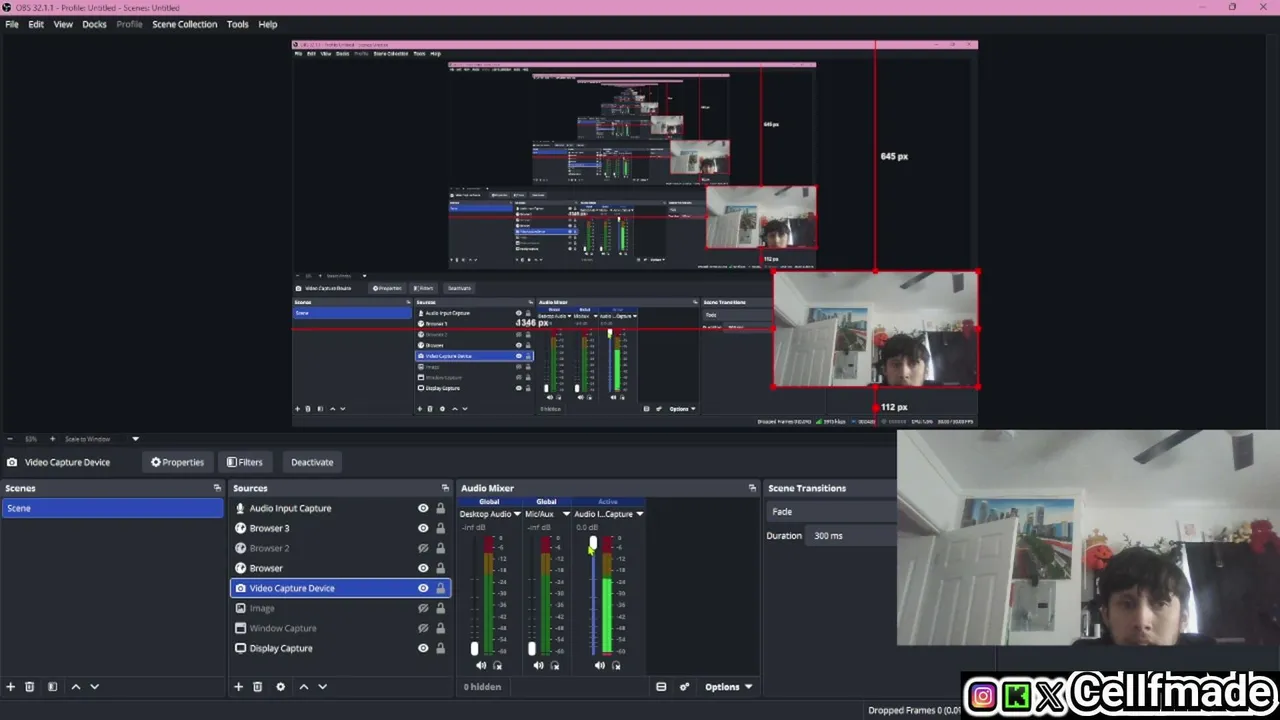Click the transition Duration field
This screenshot has width=1280, height=720.
coord(853,536)
